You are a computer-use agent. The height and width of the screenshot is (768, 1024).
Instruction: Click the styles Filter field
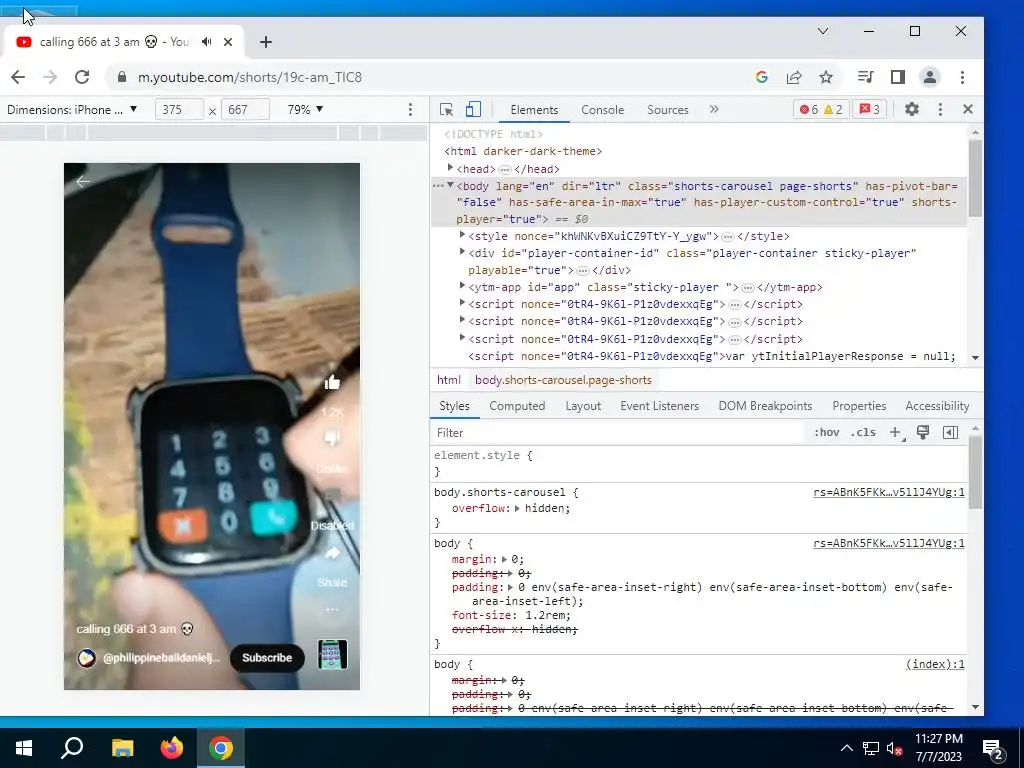click(617, 432)
